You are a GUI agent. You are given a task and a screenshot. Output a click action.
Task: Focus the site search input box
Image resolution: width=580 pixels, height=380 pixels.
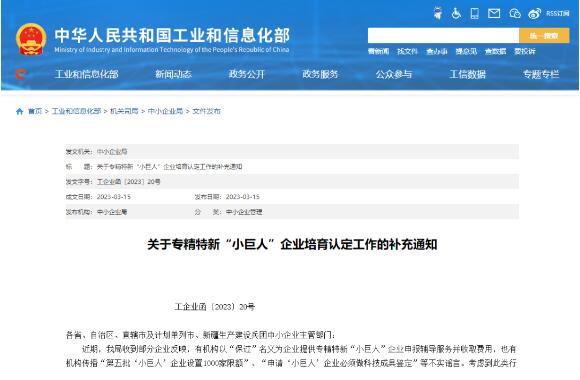[x=443, y=36]
